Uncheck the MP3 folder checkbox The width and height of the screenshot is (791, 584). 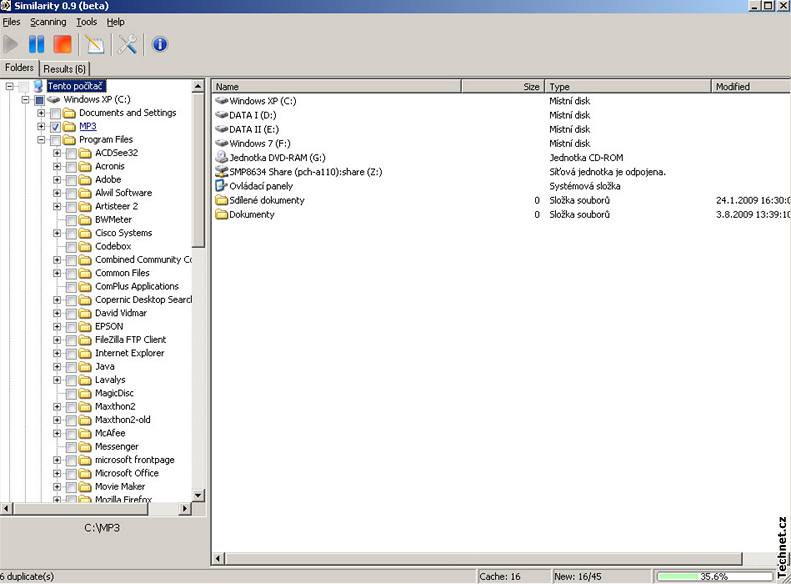(55, 127)
